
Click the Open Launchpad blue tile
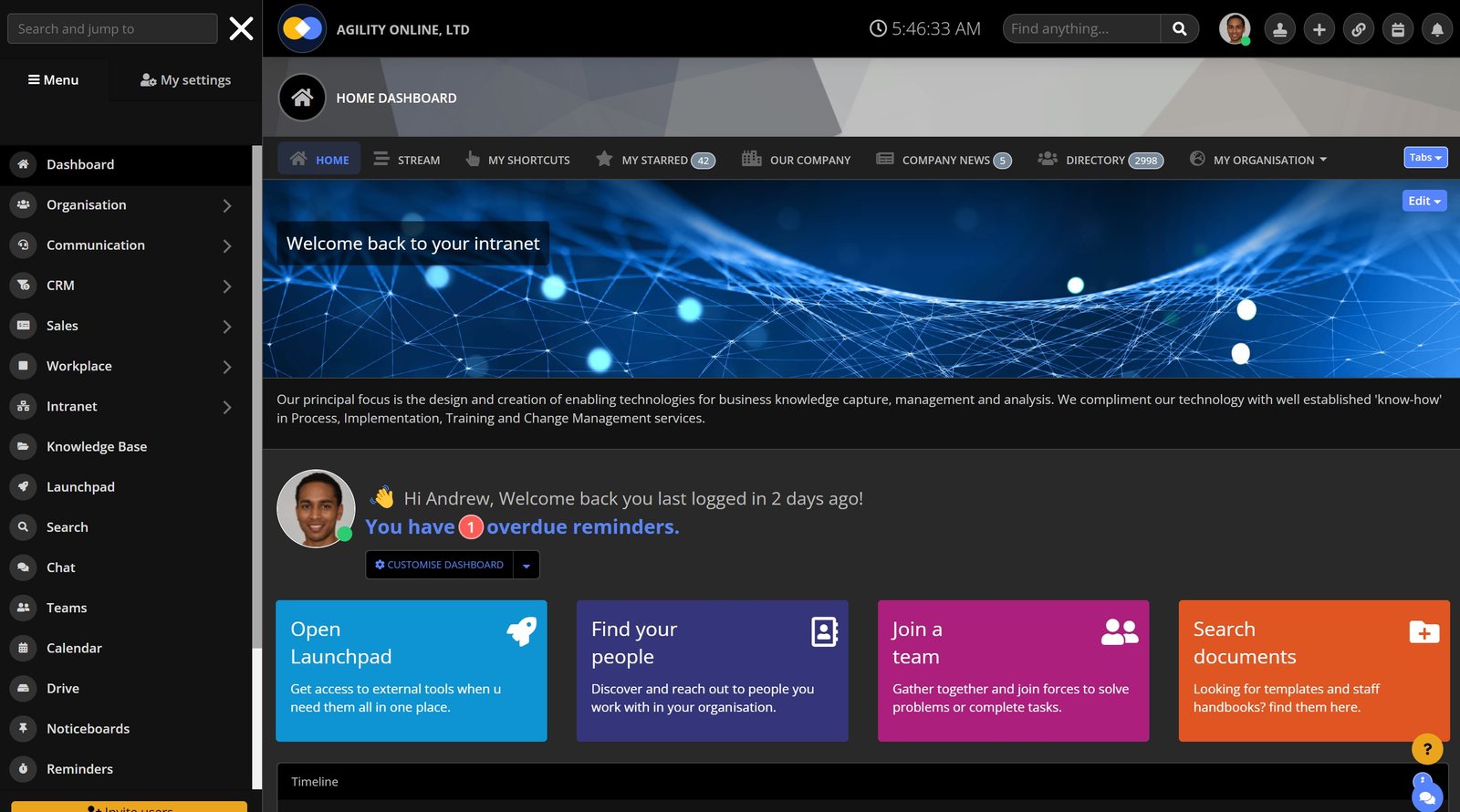click(411, 671)
